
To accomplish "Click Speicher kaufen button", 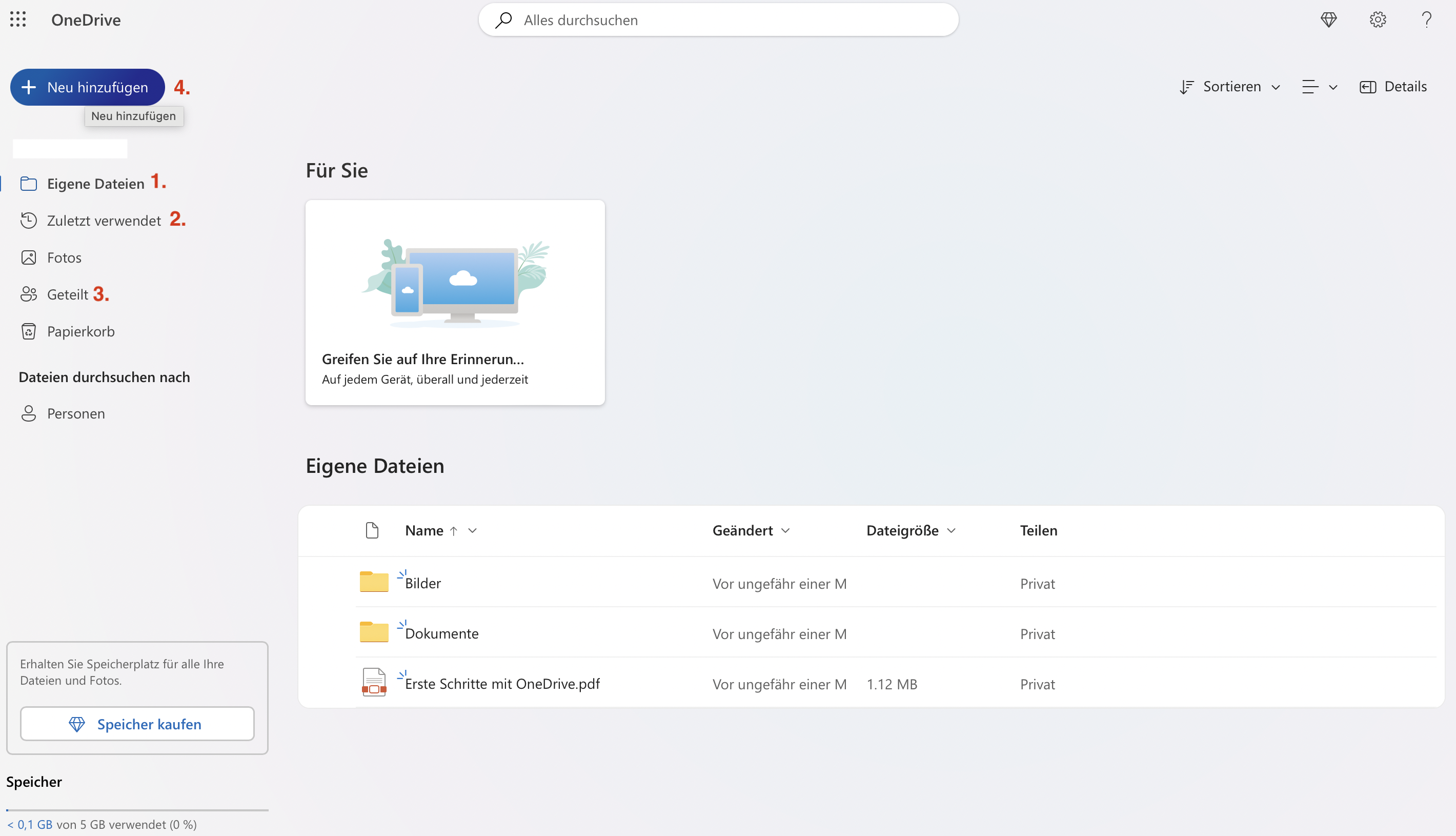I will pos(137,724).
